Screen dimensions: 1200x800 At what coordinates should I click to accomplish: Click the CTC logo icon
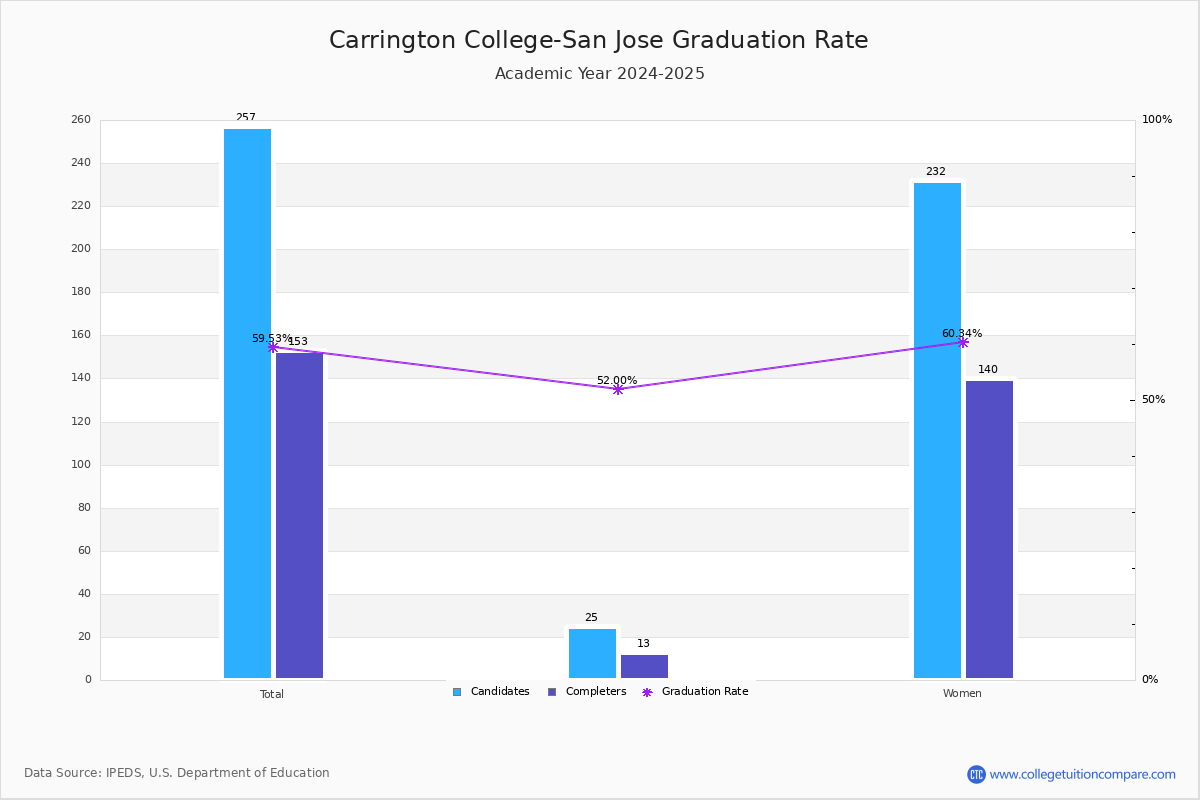tap(976, 774)
